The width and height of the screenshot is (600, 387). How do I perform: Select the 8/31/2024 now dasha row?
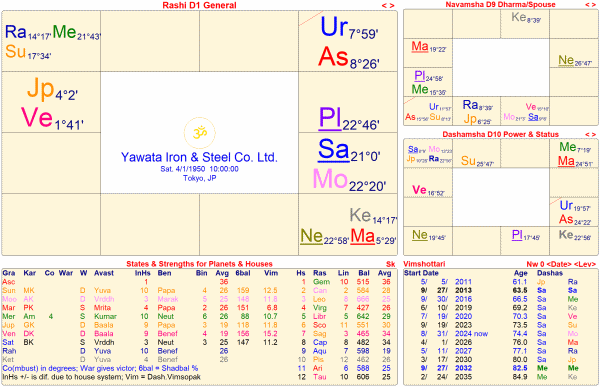tap(501, 334)
